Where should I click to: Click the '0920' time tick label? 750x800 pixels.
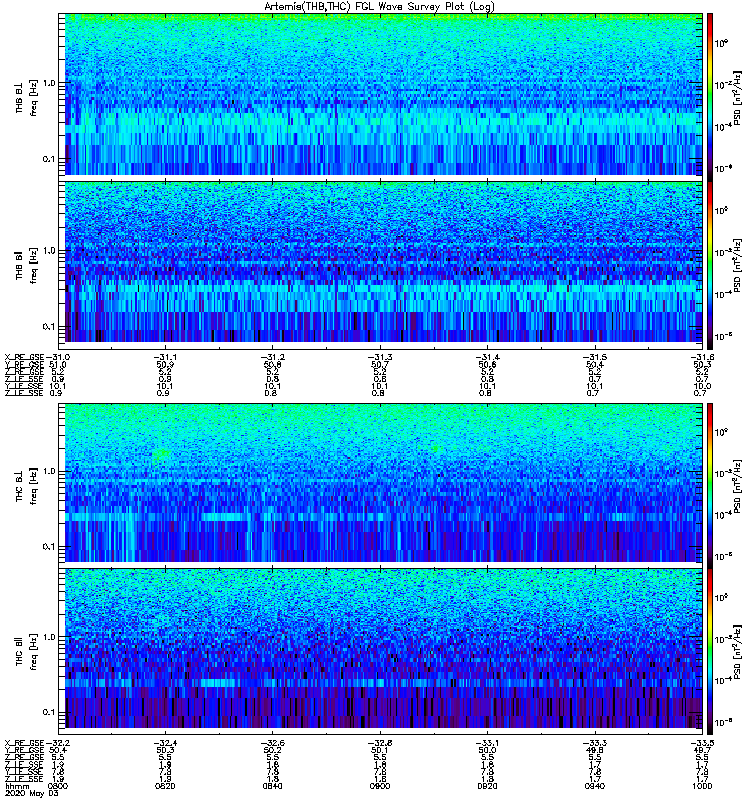click(x=487, y=786)
